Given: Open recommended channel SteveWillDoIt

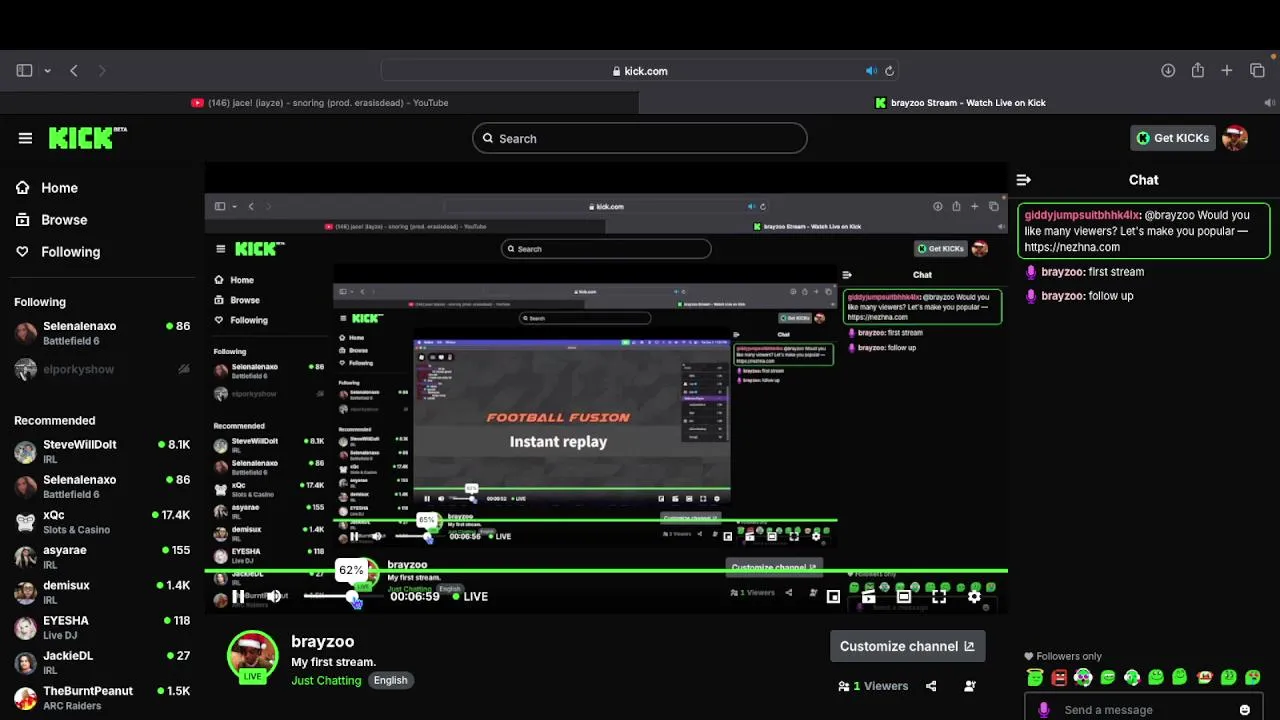Looking at the screenshot, I should click(x=102, y=451).
